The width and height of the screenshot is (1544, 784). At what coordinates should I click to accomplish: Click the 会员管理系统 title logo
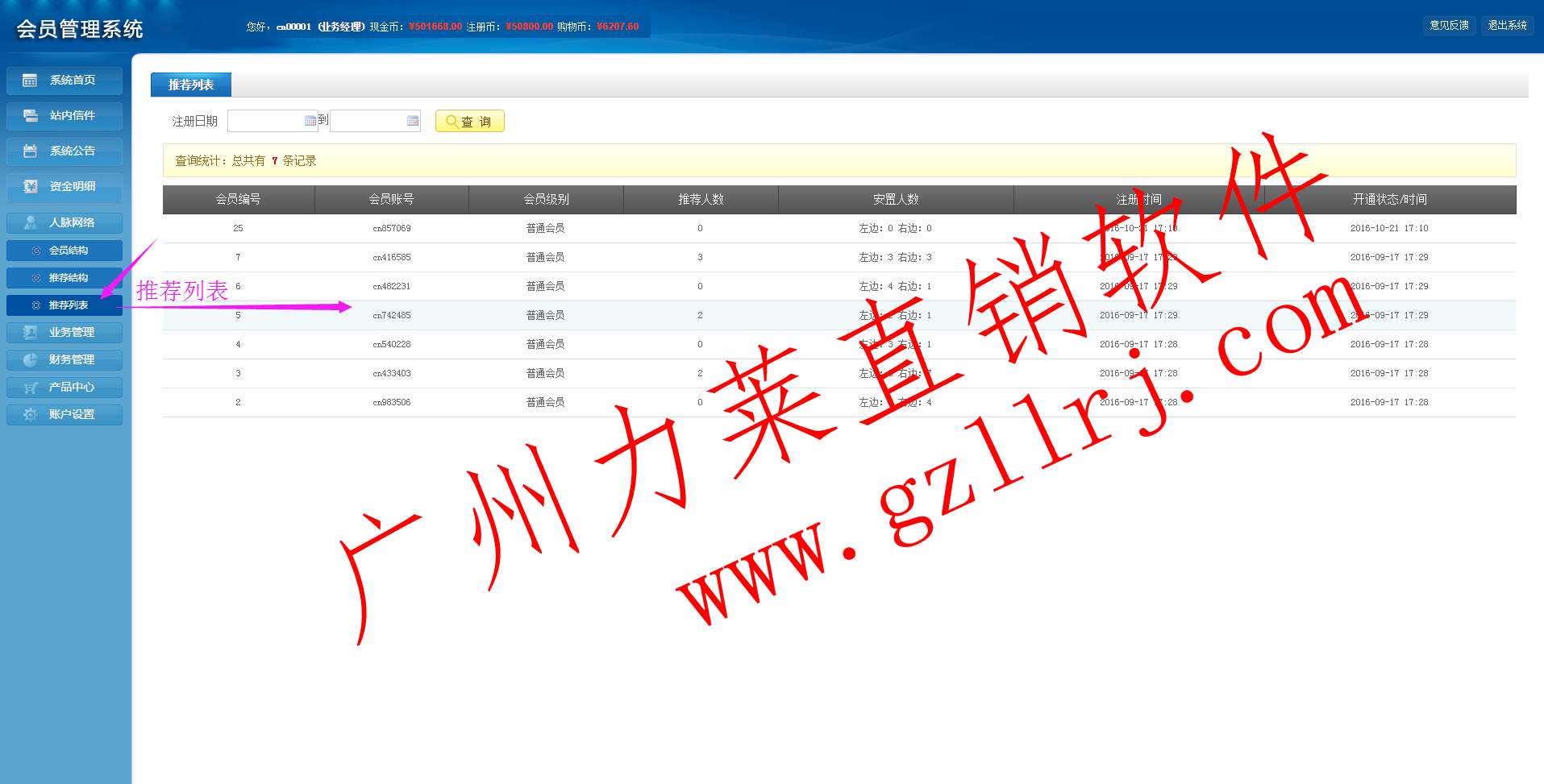(x=80, y=29)
